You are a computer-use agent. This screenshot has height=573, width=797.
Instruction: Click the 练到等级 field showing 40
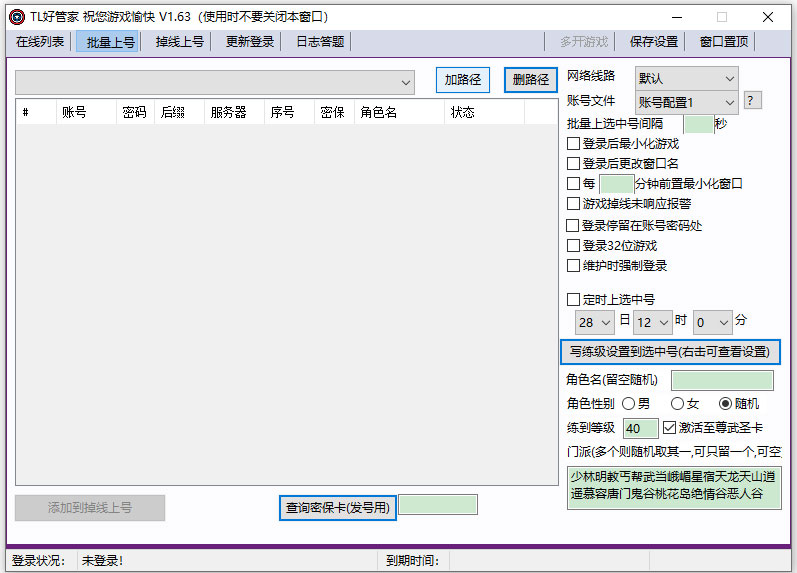[640, 429]
